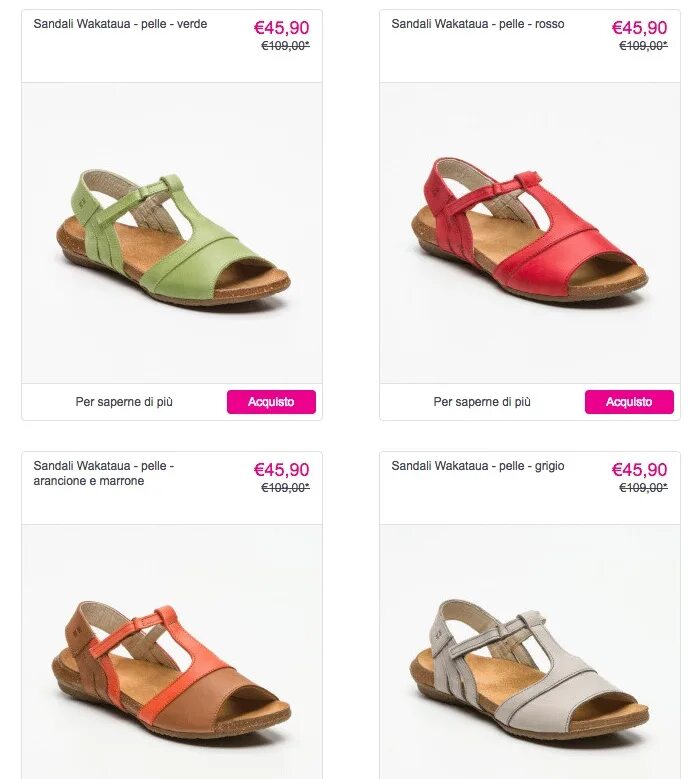Viewport: 698px width, 779px height.
Task: Click the €45,90 price of grey sandals
Action: click(x=639, y=469)
